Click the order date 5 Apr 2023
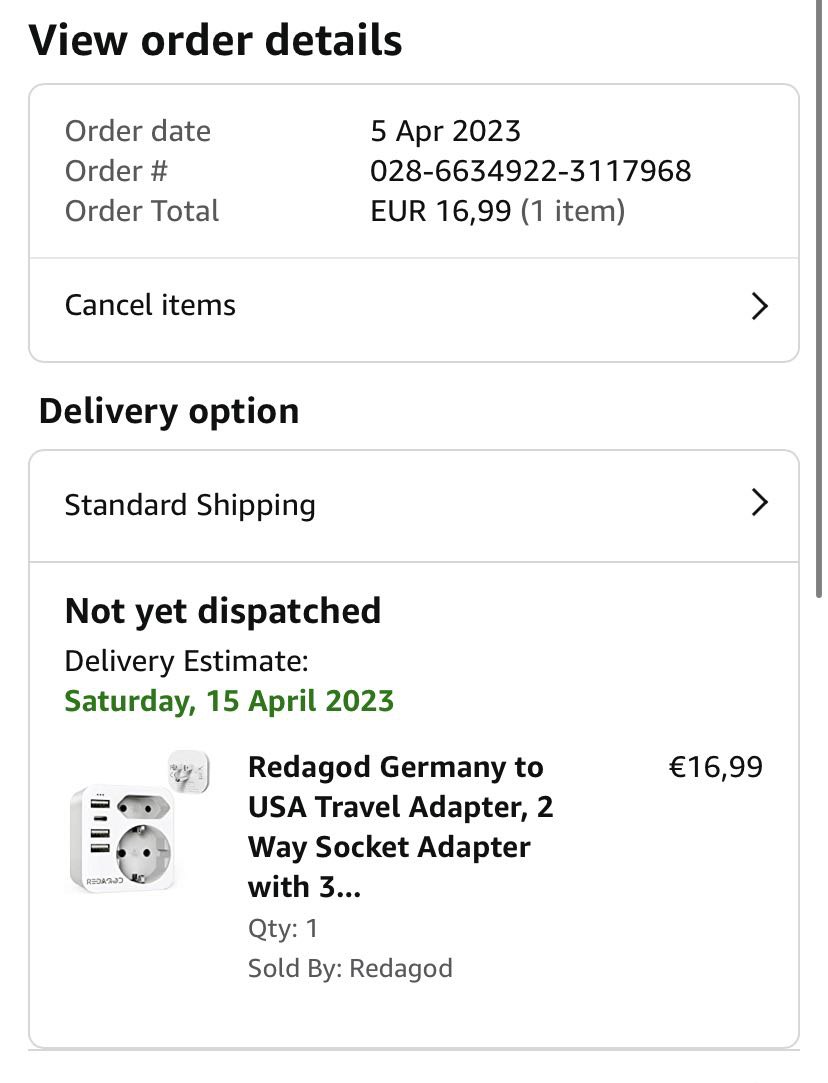The width and height of the screenshot is (828, 1083). [445, 131]
